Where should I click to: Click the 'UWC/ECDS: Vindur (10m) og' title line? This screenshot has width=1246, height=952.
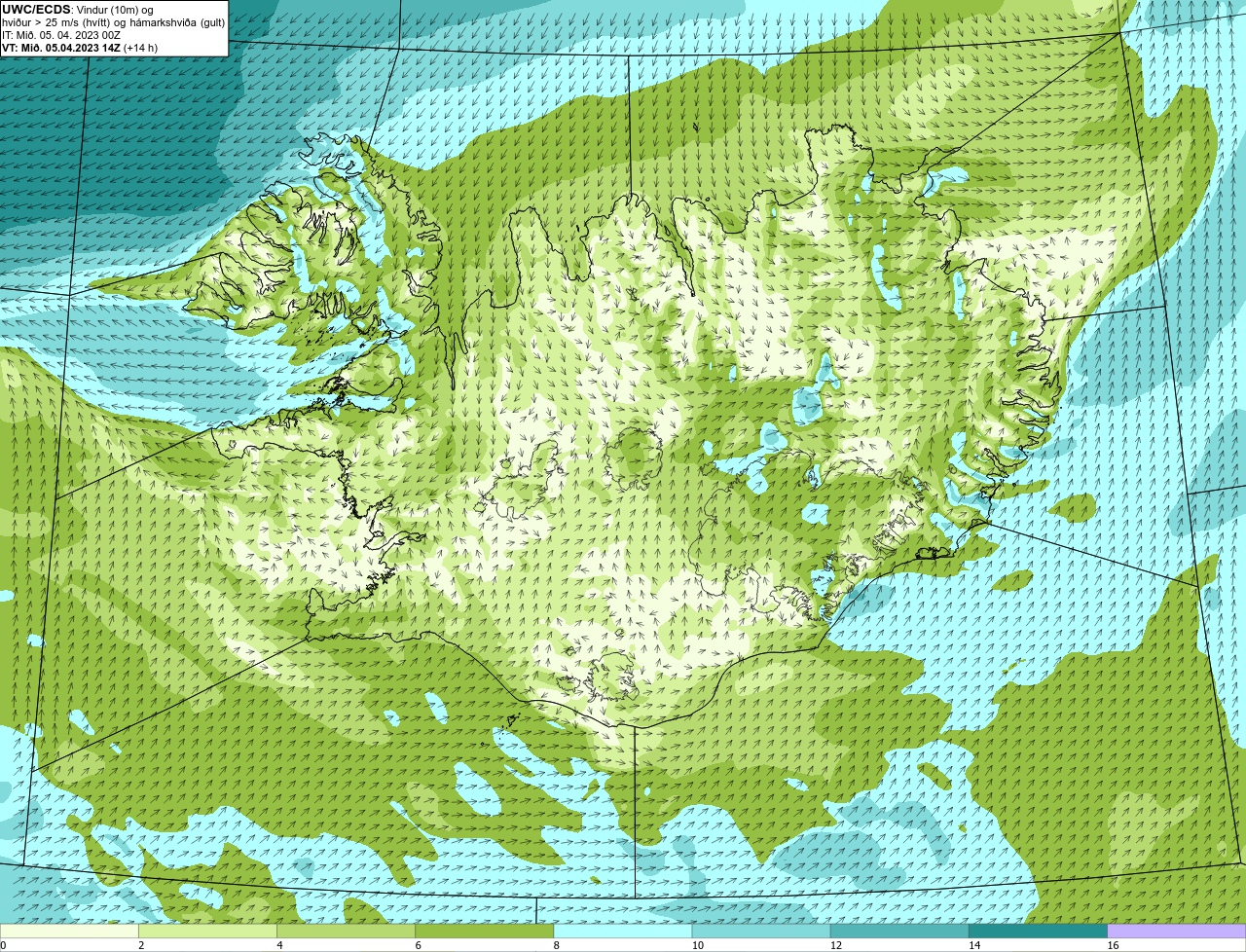78,10
